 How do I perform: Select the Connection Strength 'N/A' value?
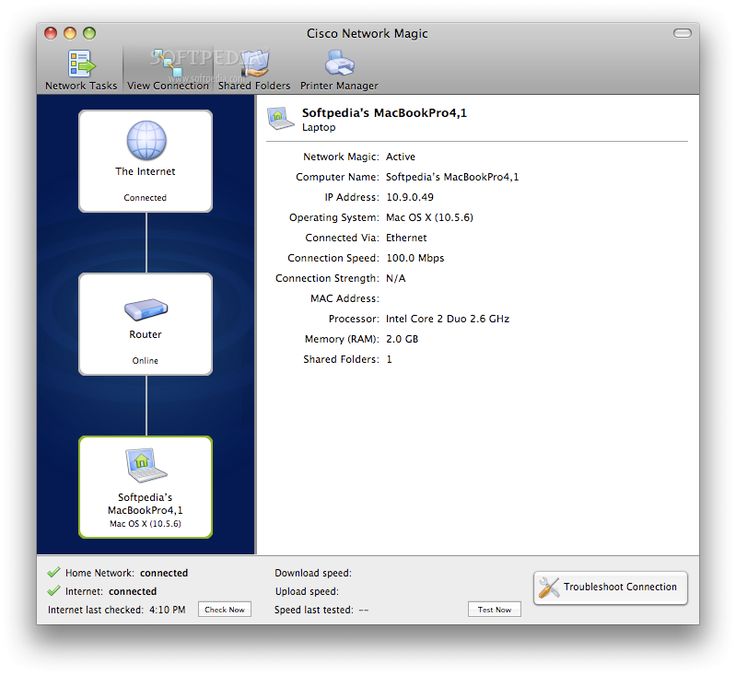[x=396, y=278]
